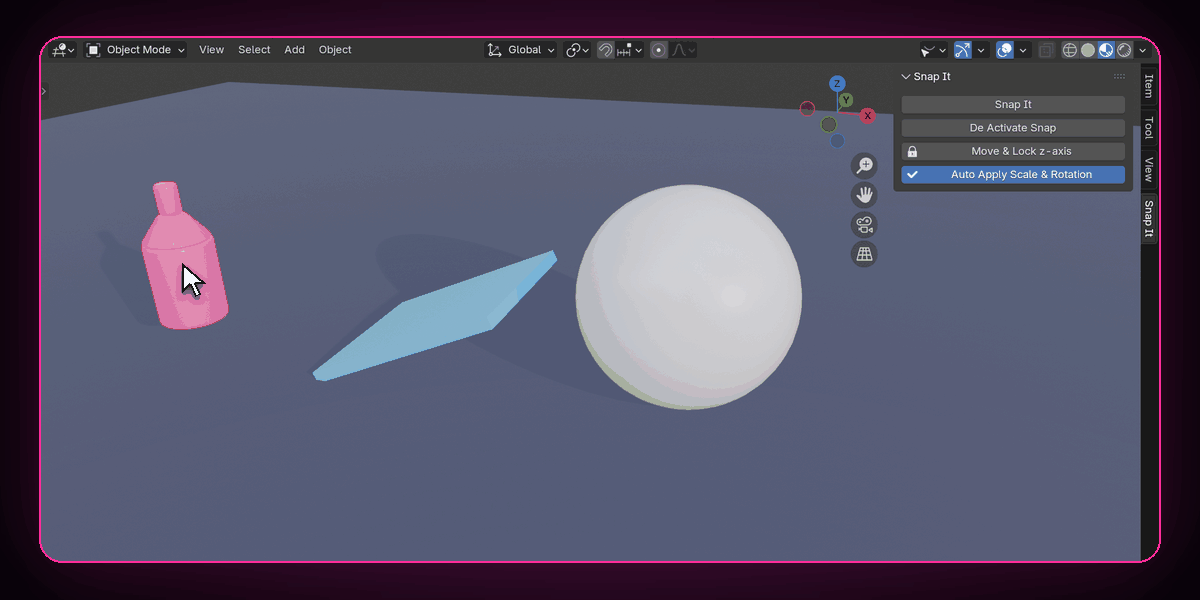Click the zoom view magnifier icon
This screenshot has width=1200, height=600.
point(864,166)
